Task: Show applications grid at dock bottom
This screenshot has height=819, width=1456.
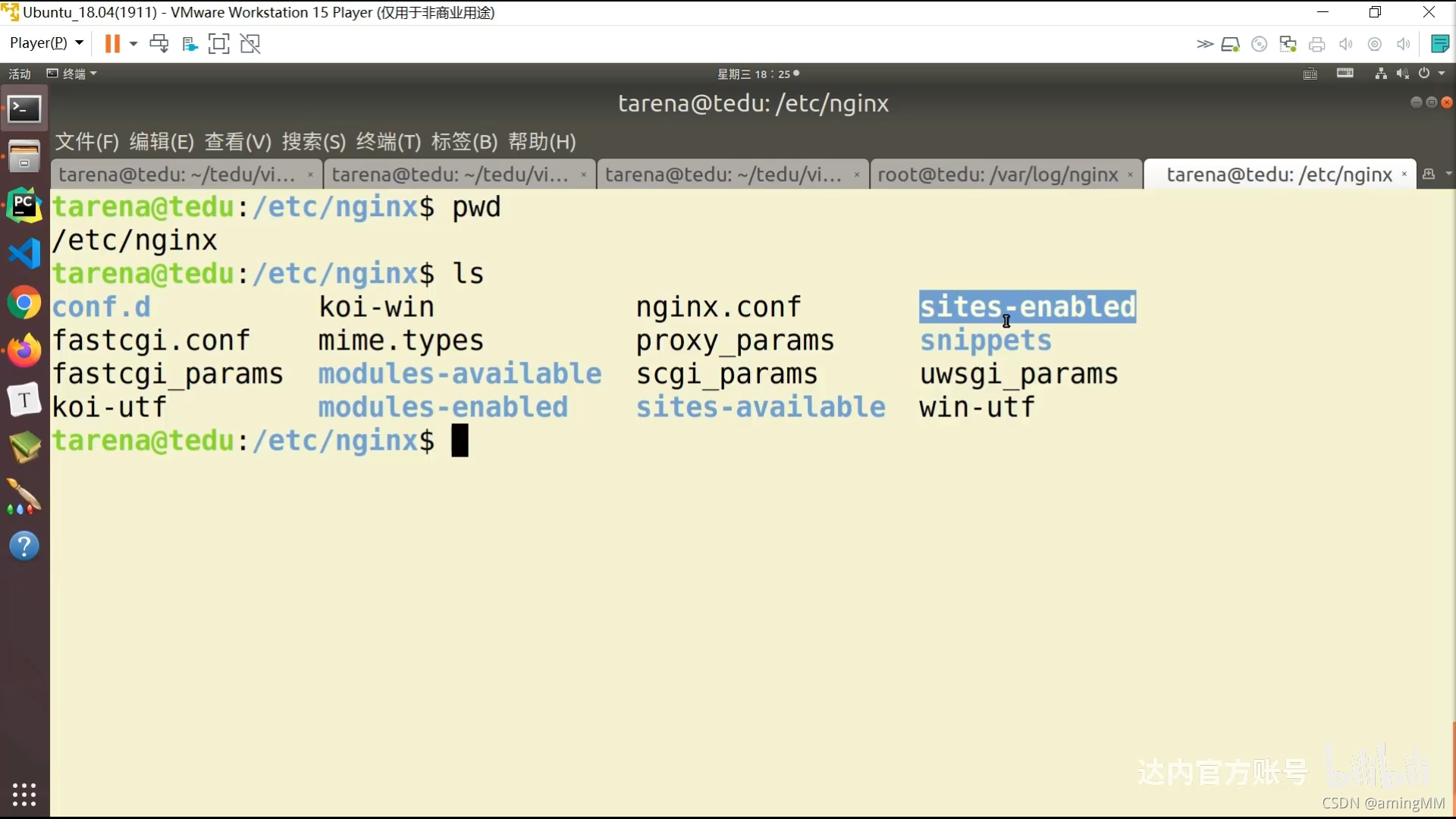Action: pos(24,794)
